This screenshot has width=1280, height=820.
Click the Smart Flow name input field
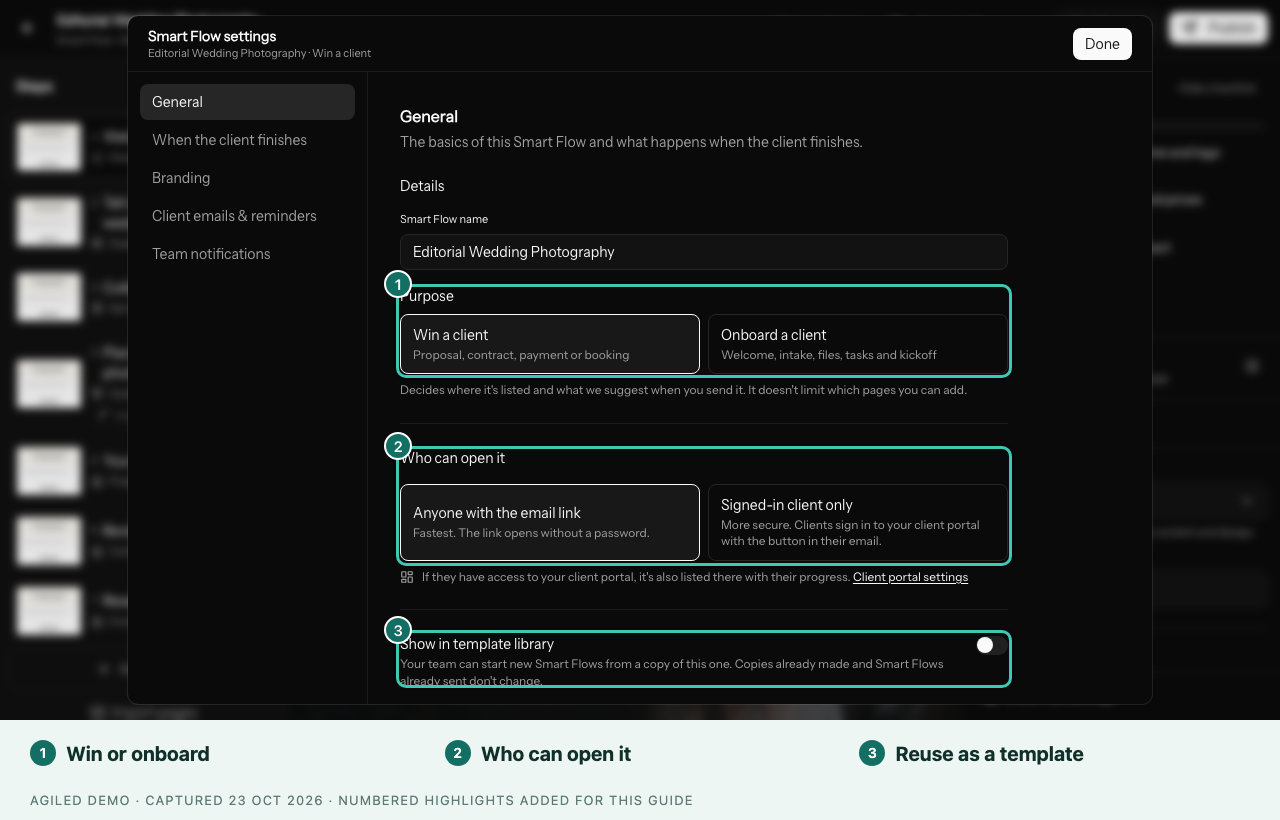point(704,252)
